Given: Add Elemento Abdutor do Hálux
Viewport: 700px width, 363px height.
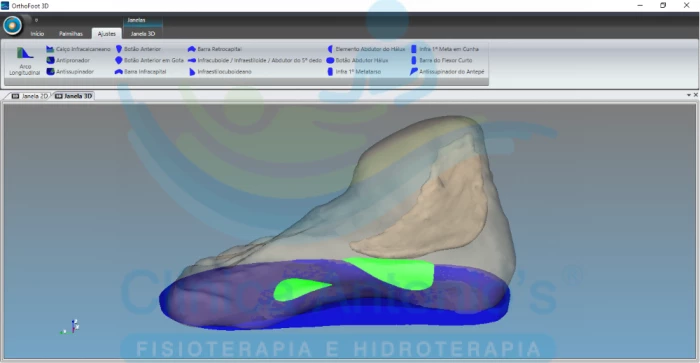Looking at the screenshot, I should 366,49.
